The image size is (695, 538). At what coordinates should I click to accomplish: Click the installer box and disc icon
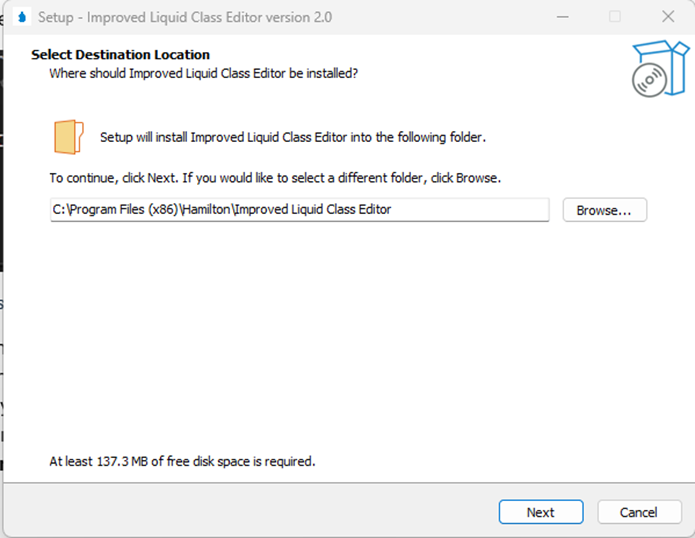[660, 69]
